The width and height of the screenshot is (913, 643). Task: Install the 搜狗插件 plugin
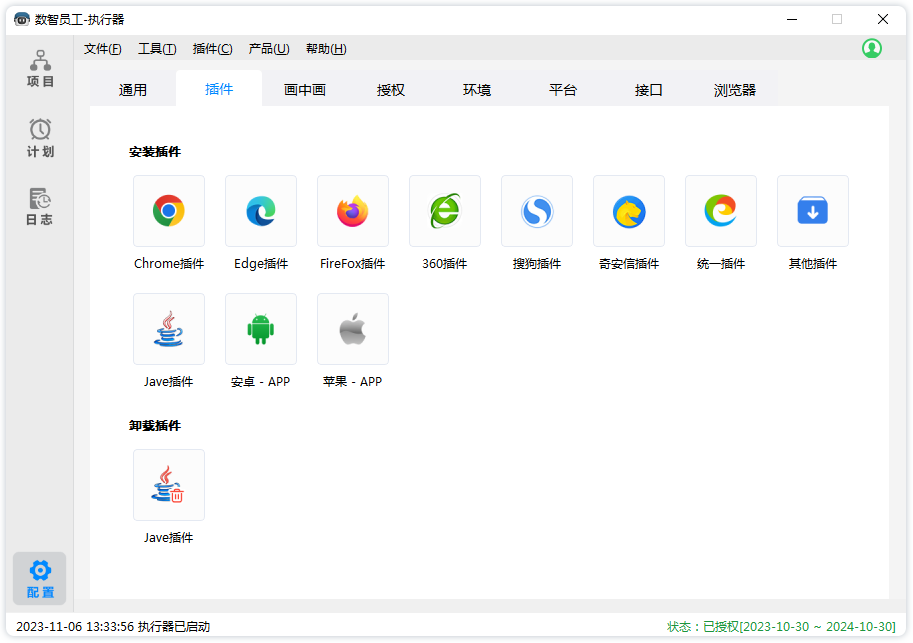537,211
